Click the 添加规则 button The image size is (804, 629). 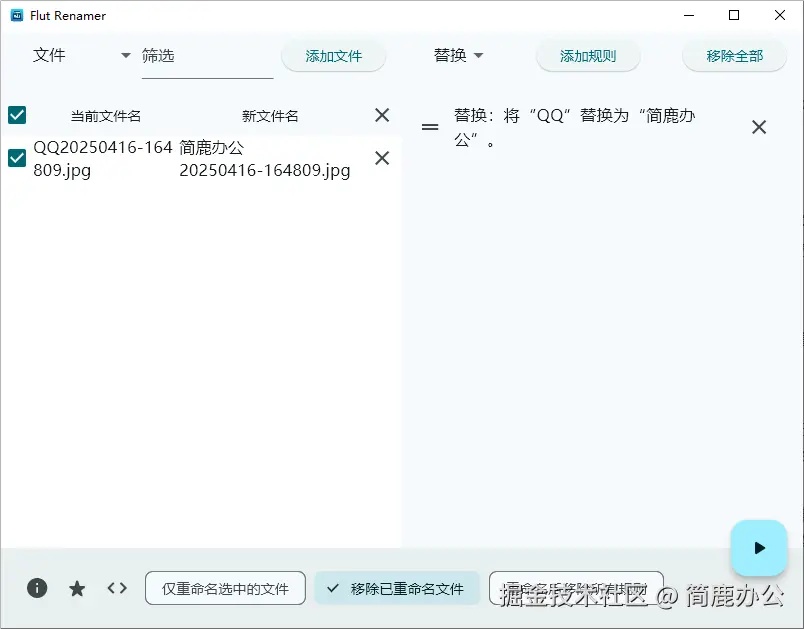[588, 56]
